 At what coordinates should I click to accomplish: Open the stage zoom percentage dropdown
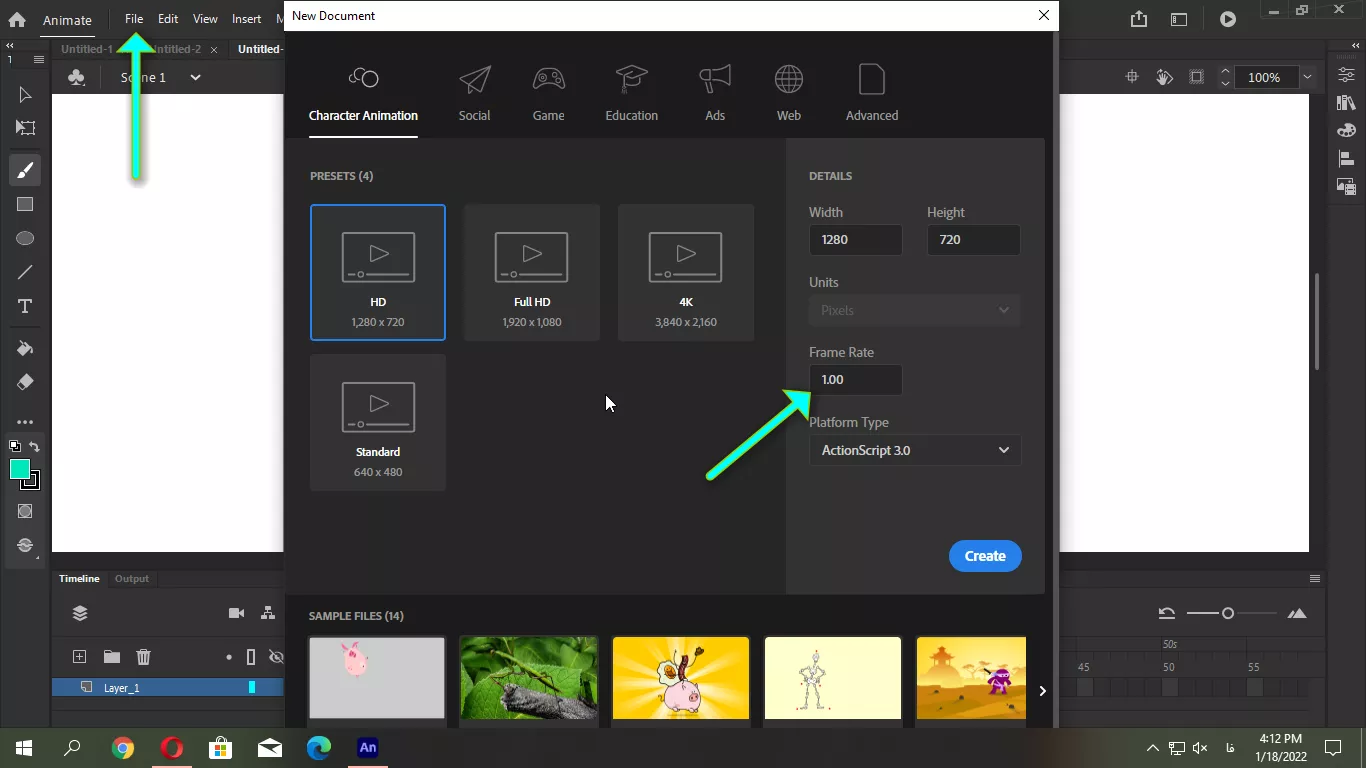click(1307, 77)
